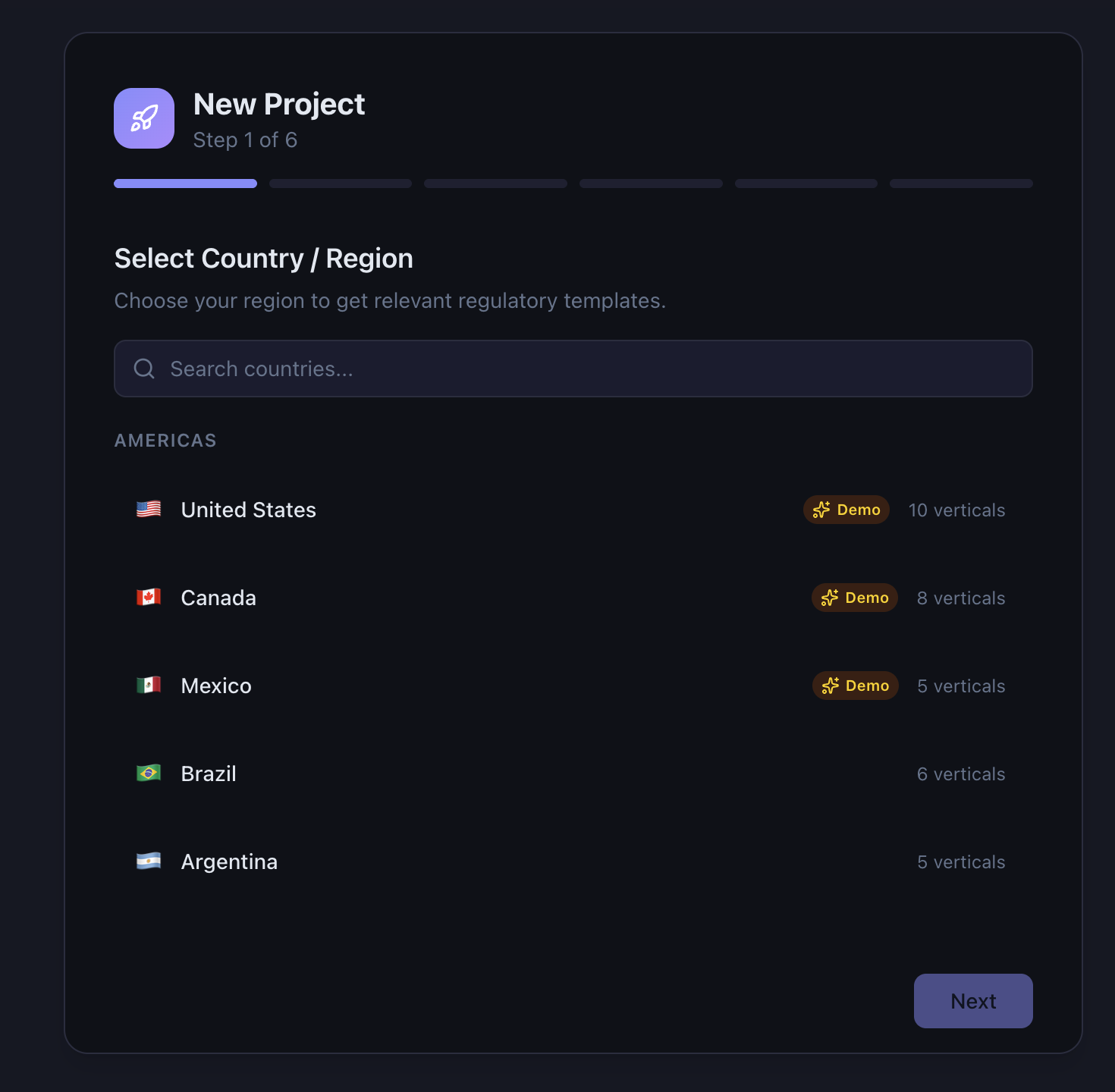Screen dimensions: 1115x1092
Task: Click the search magnifier icon
Action: 144,369
